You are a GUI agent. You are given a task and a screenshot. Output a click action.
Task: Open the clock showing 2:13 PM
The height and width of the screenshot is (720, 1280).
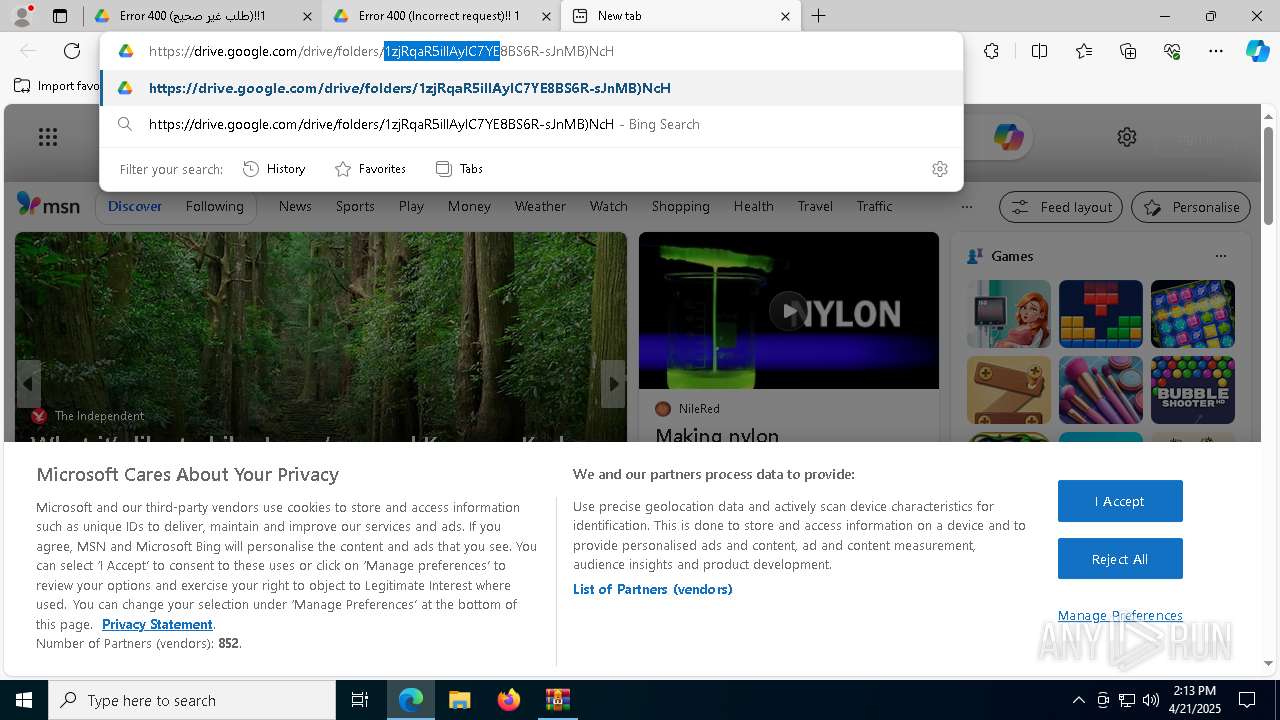(x=1194, y=700)
